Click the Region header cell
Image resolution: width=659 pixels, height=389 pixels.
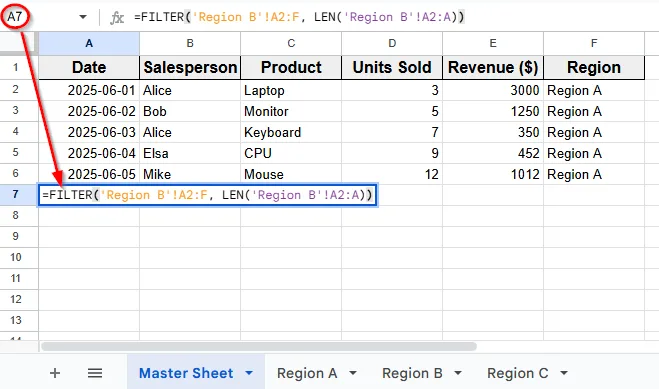click(593, 67)
